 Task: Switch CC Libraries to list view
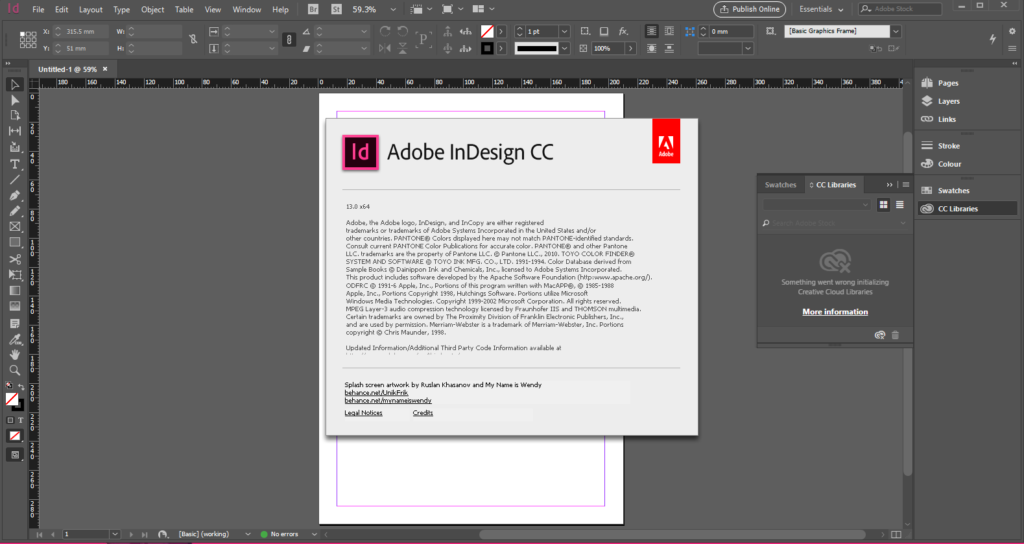[900, 205]
